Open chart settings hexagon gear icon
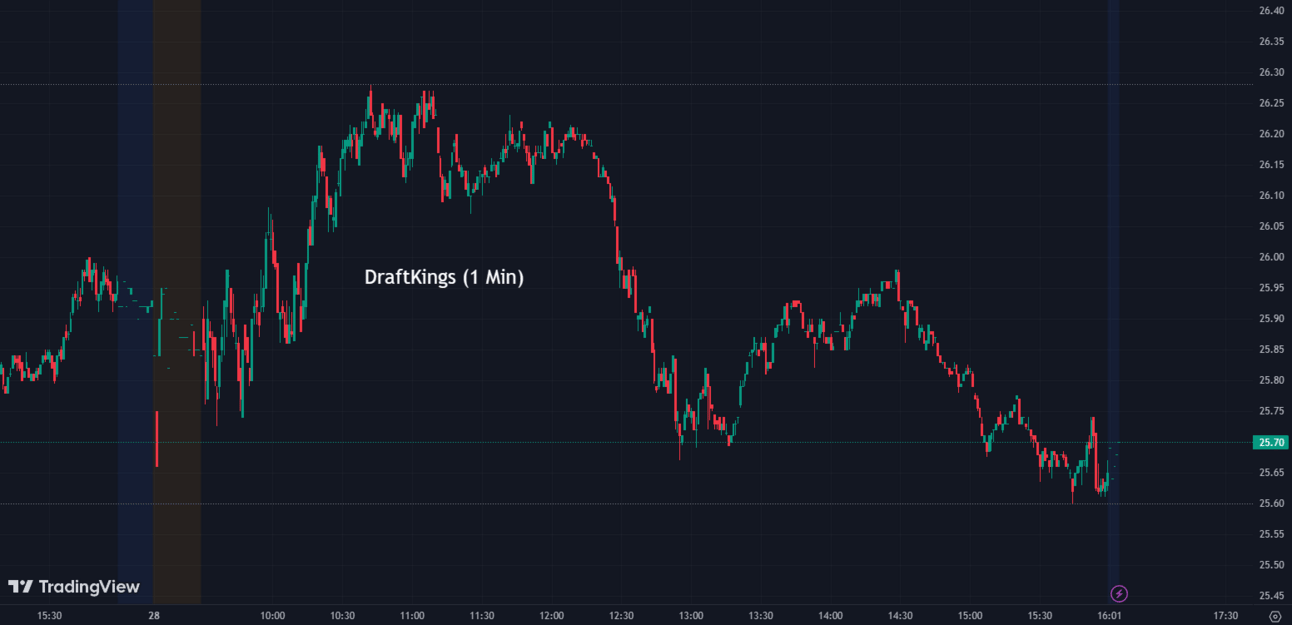This screenshot has height=625, width=1292. coord(1273,616)
